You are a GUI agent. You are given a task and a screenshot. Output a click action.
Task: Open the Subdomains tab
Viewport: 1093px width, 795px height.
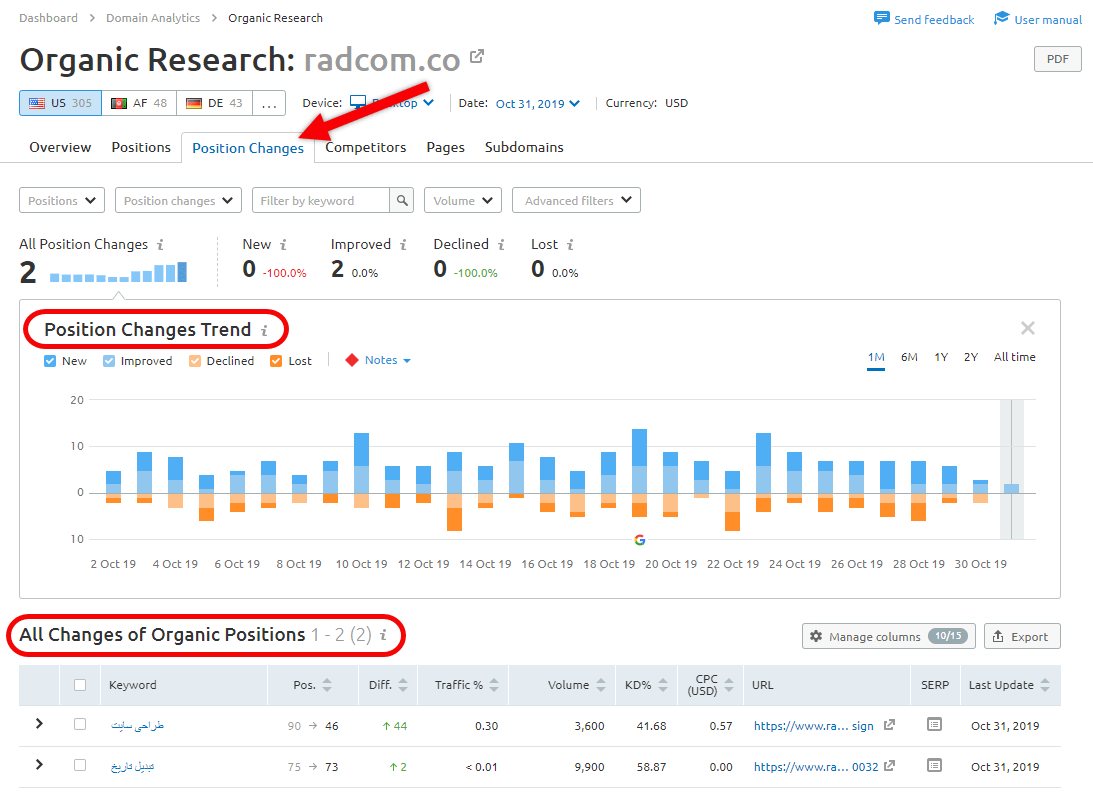tap(524, 147)
